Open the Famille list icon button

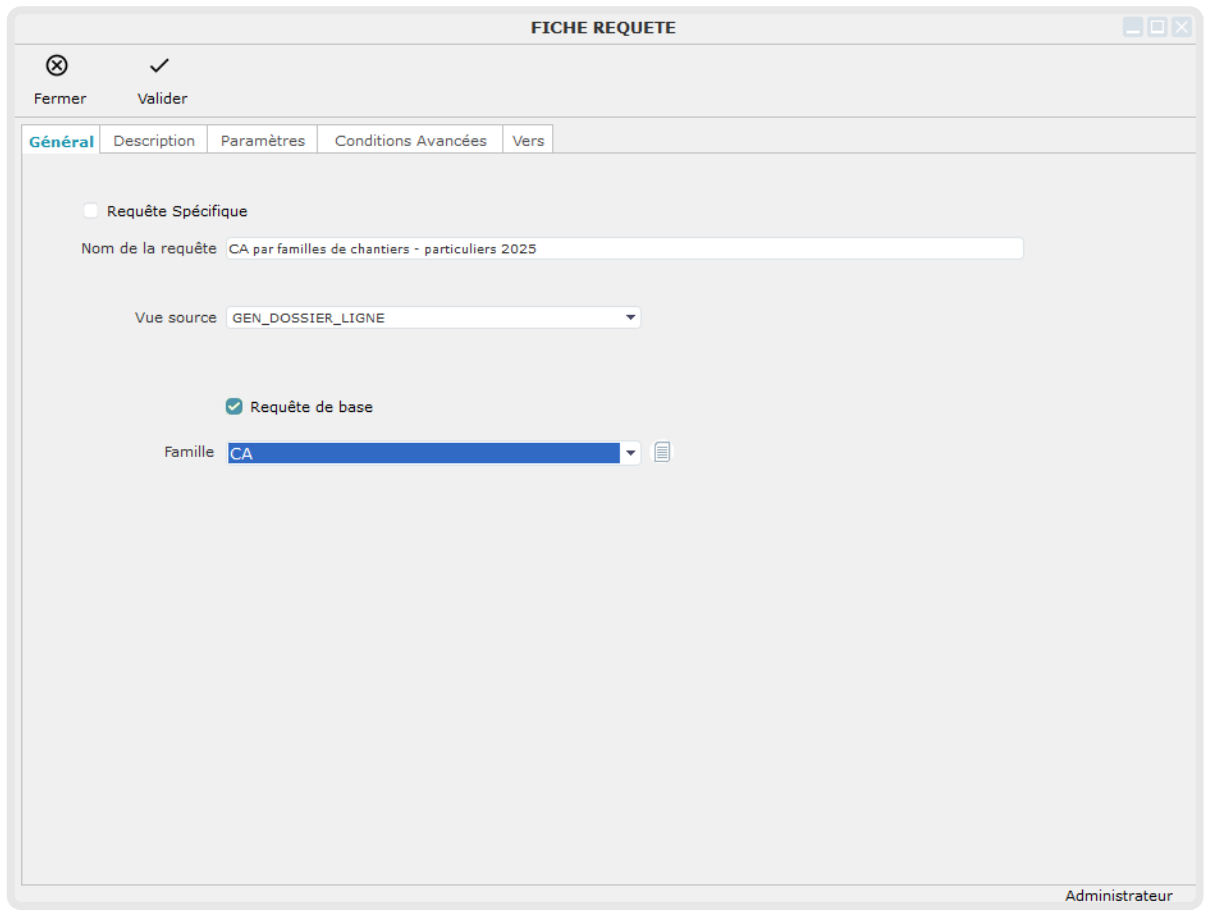tap(662, 453)
